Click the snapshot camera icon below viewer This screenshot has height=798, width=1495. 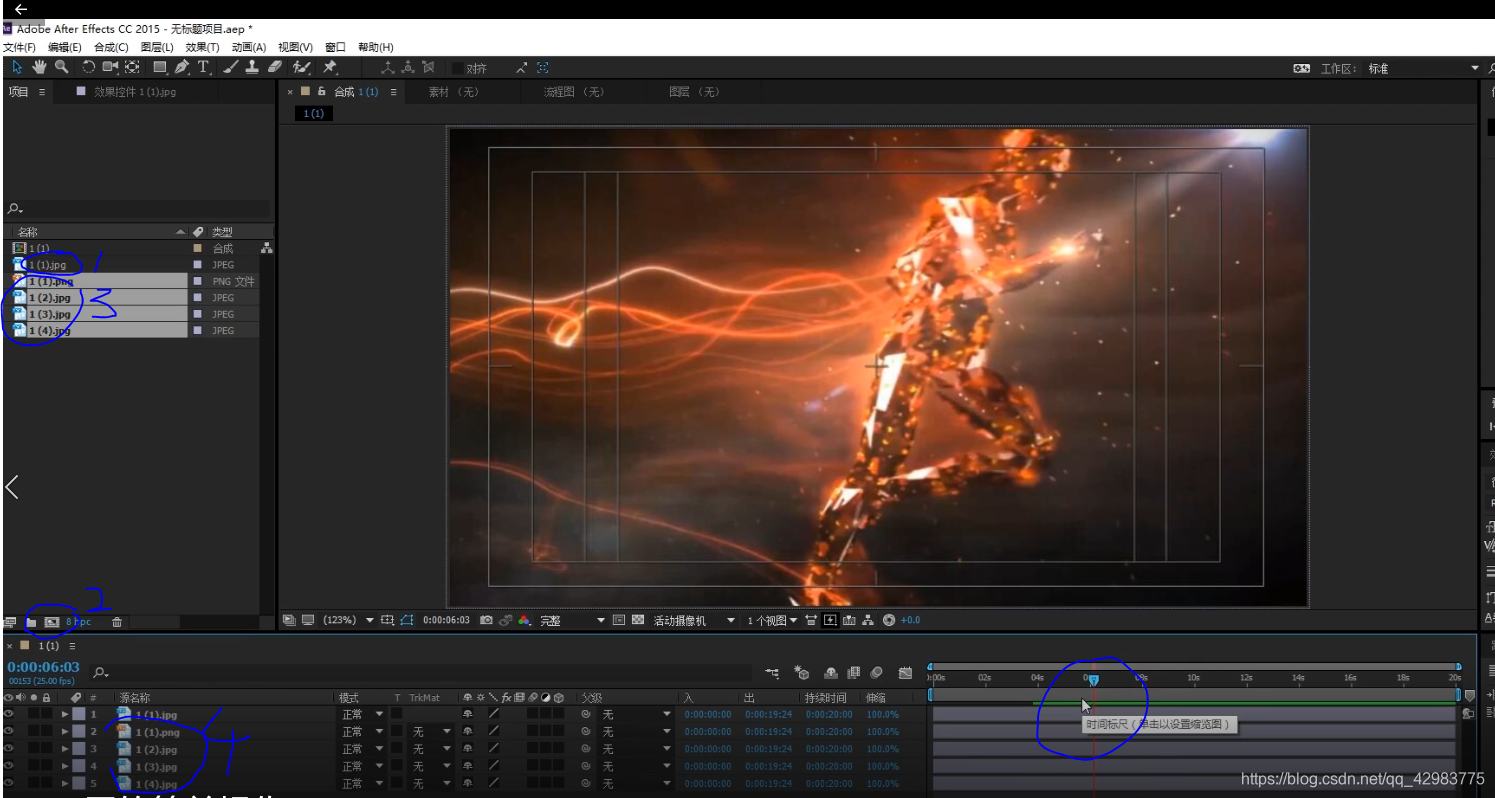coord(486,620)
